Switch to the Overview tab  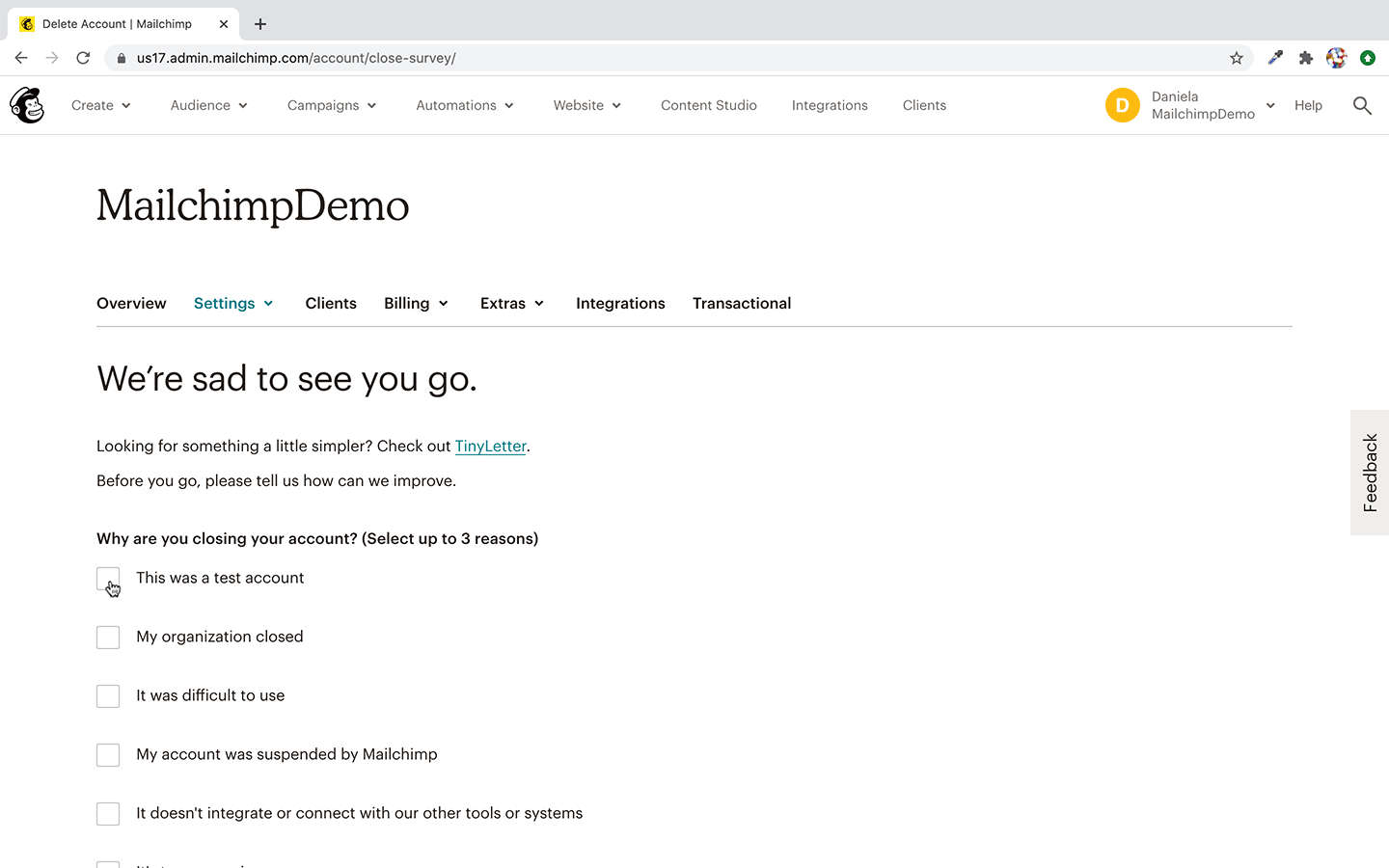coord(131,303)
